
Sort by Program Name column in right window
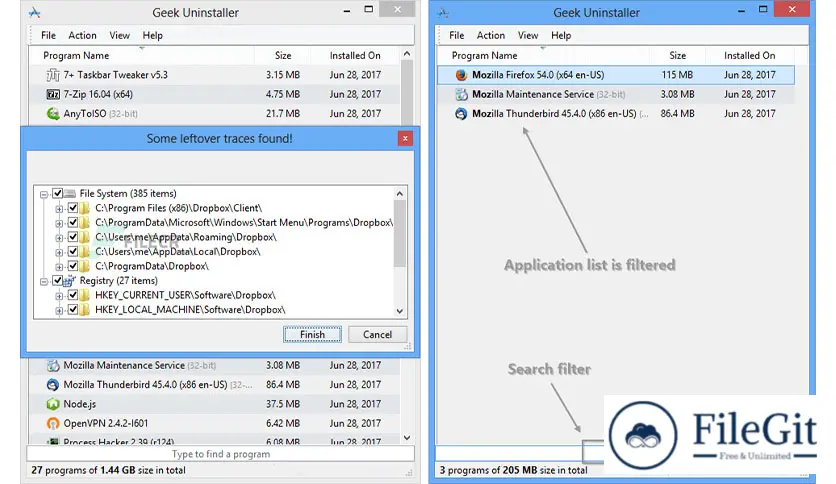543,55
